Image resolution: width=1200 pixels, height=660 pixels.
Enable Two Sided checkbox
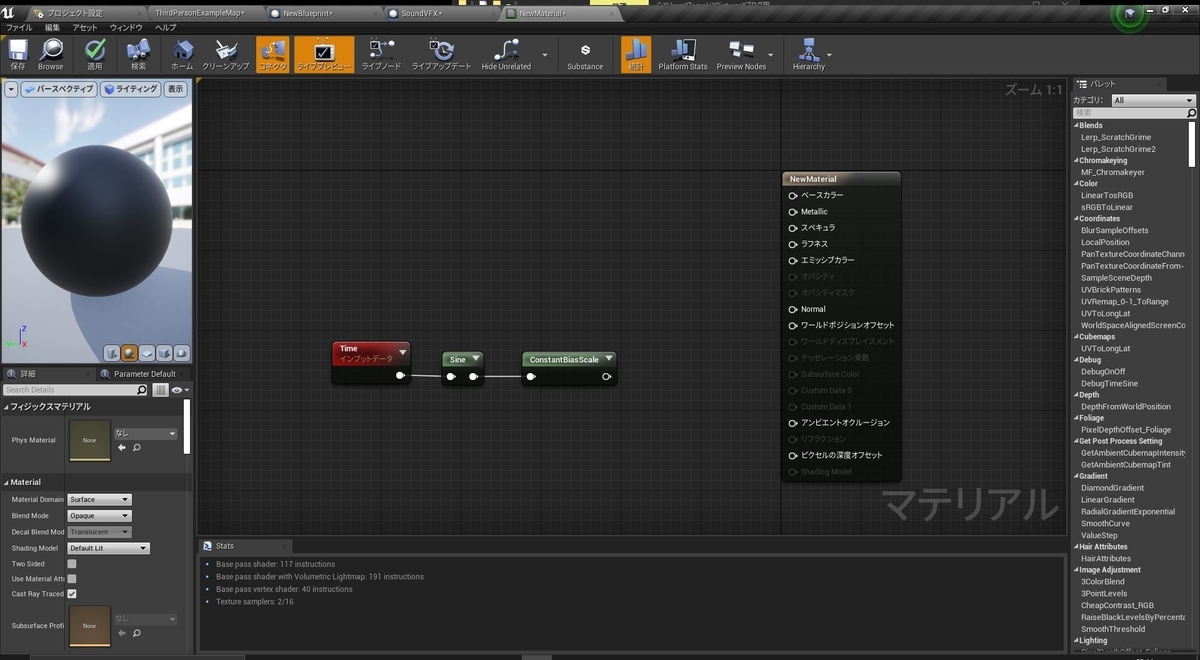tap(72, 564)
